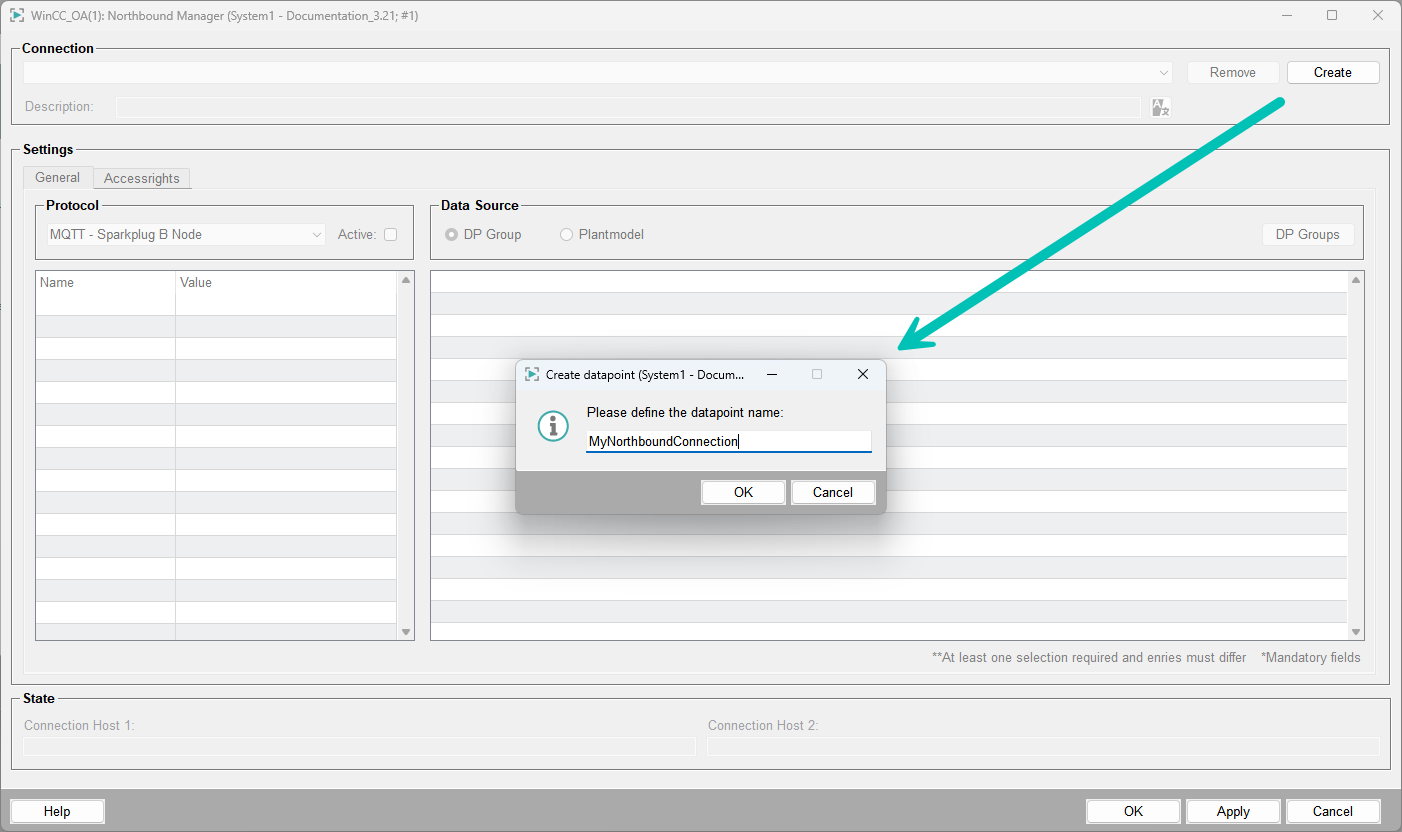Viewport: 1402px width, 832px height.
Task: Expand the MQTT - Sparkplug B Node protocol dropdown
Action: 317,234
